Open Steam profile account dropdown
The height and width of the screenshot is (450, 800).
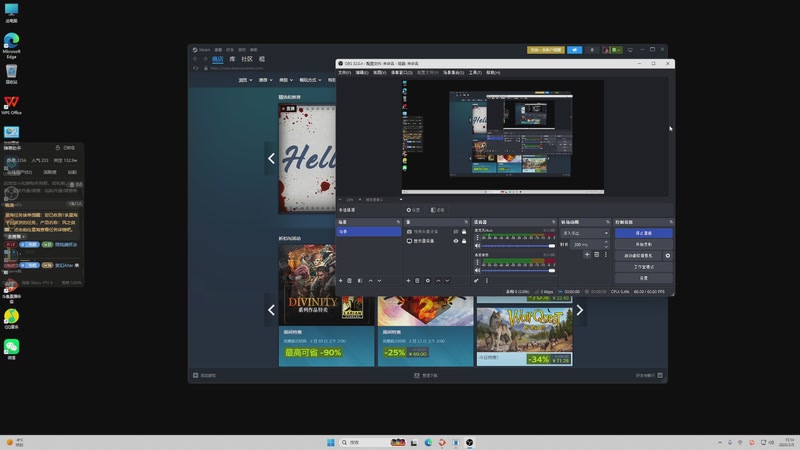pos(612,50)
